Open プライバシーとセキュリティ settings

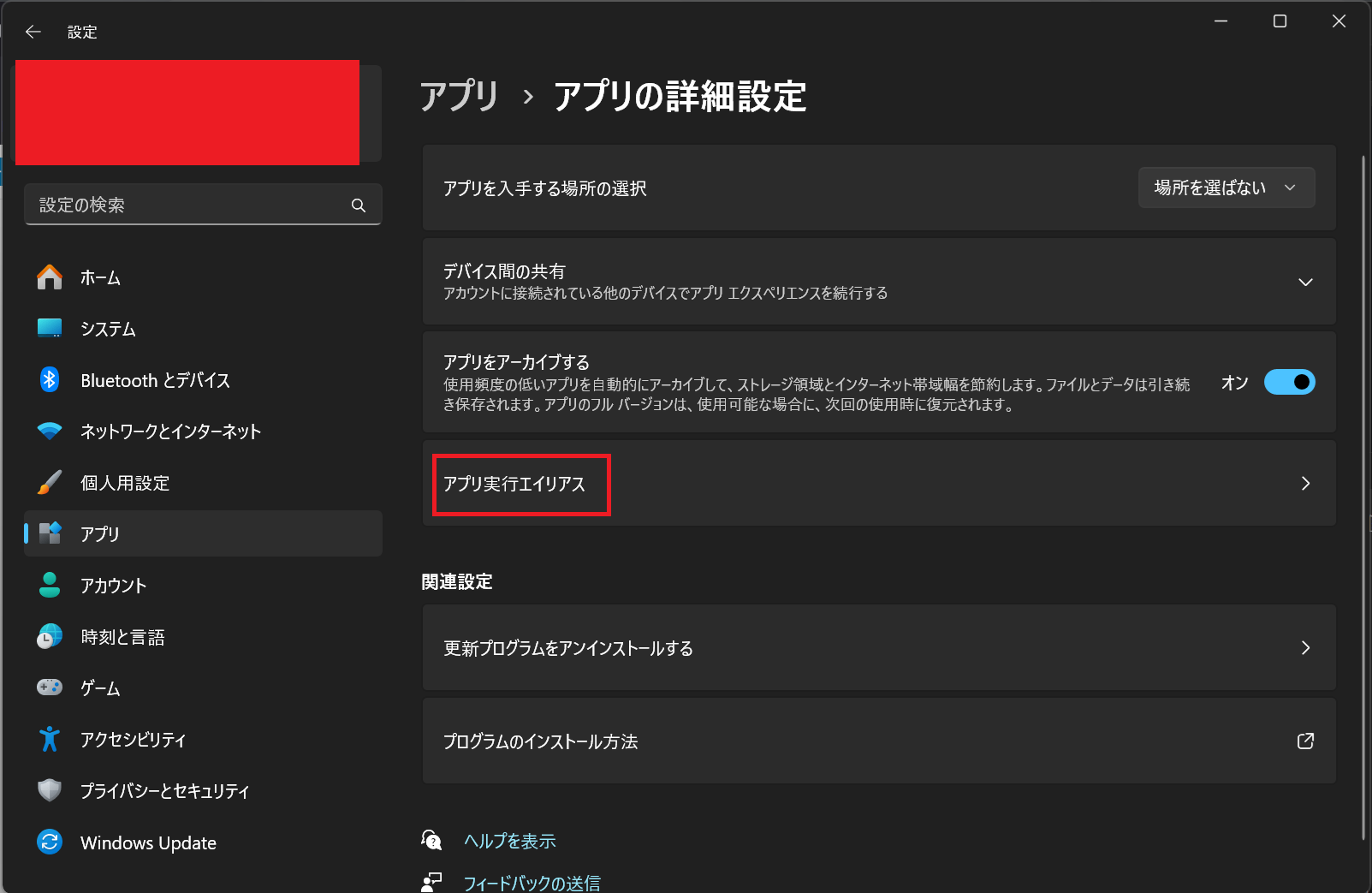pyautogui.click(x=203, y=791)
